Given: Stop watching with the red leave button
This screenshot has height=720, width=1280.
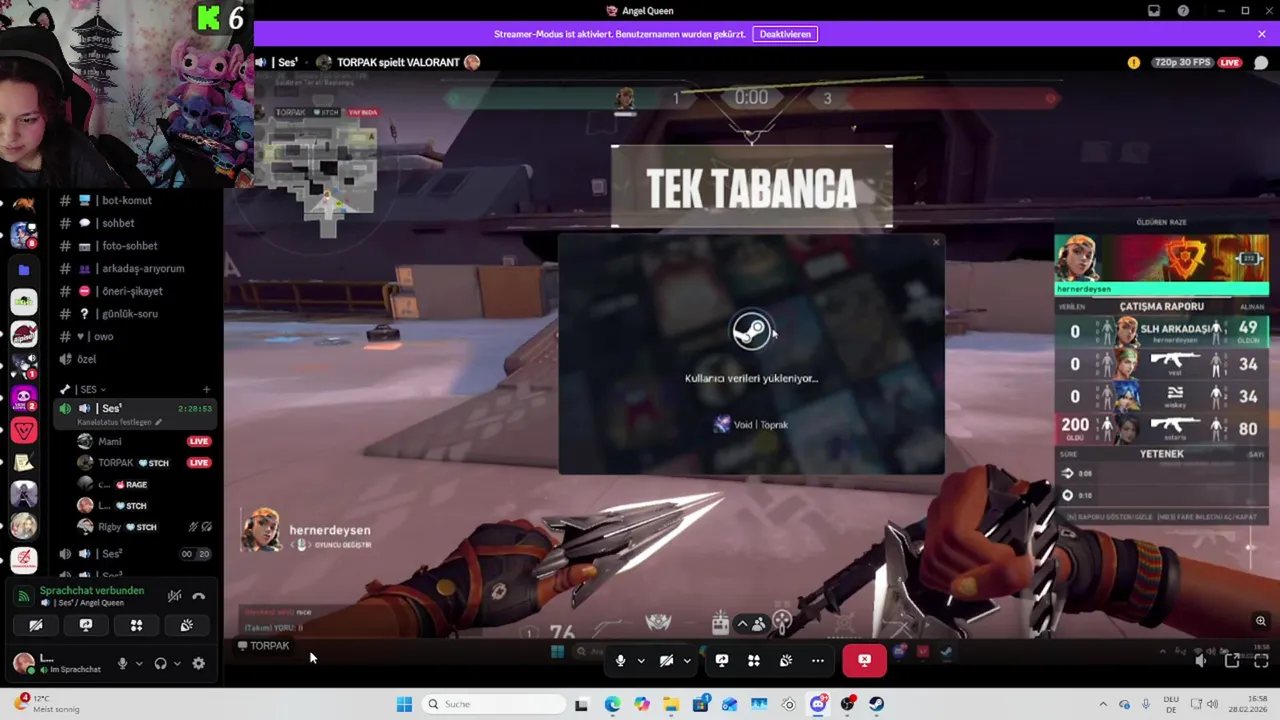Looking at the screenshot, I should tap(864, 660).
